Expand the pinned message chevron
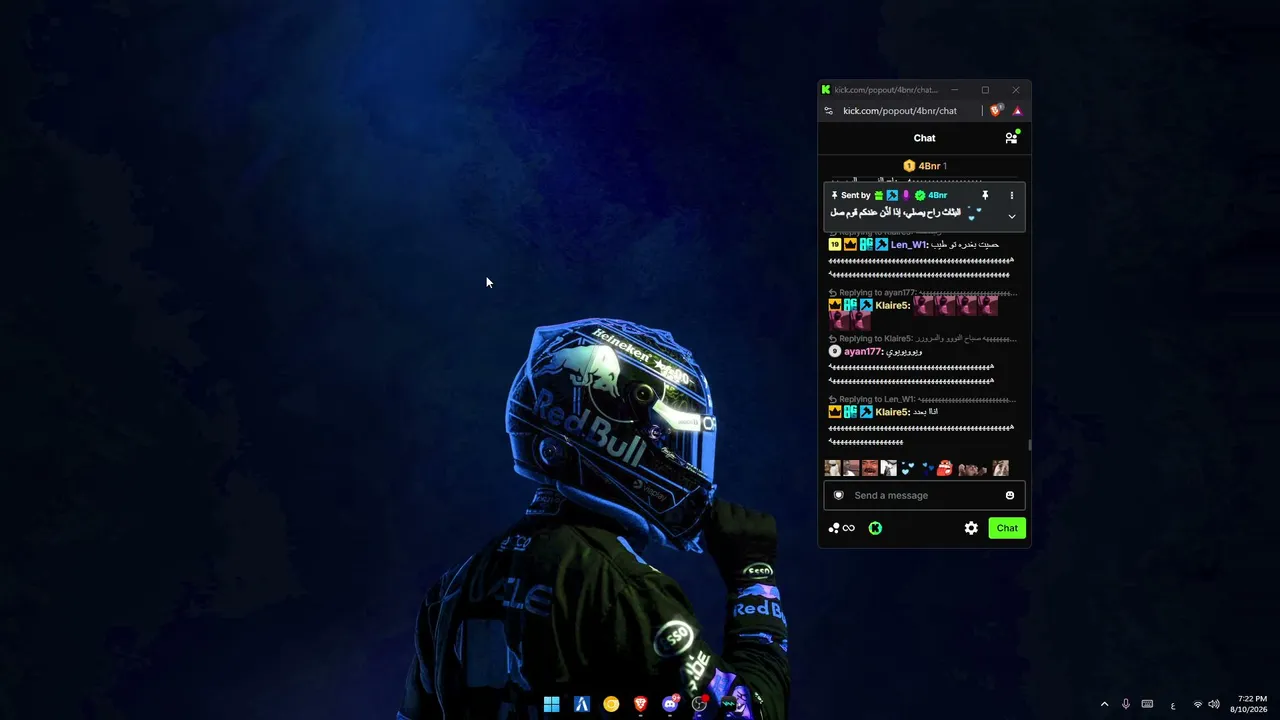 point(1011,216)
